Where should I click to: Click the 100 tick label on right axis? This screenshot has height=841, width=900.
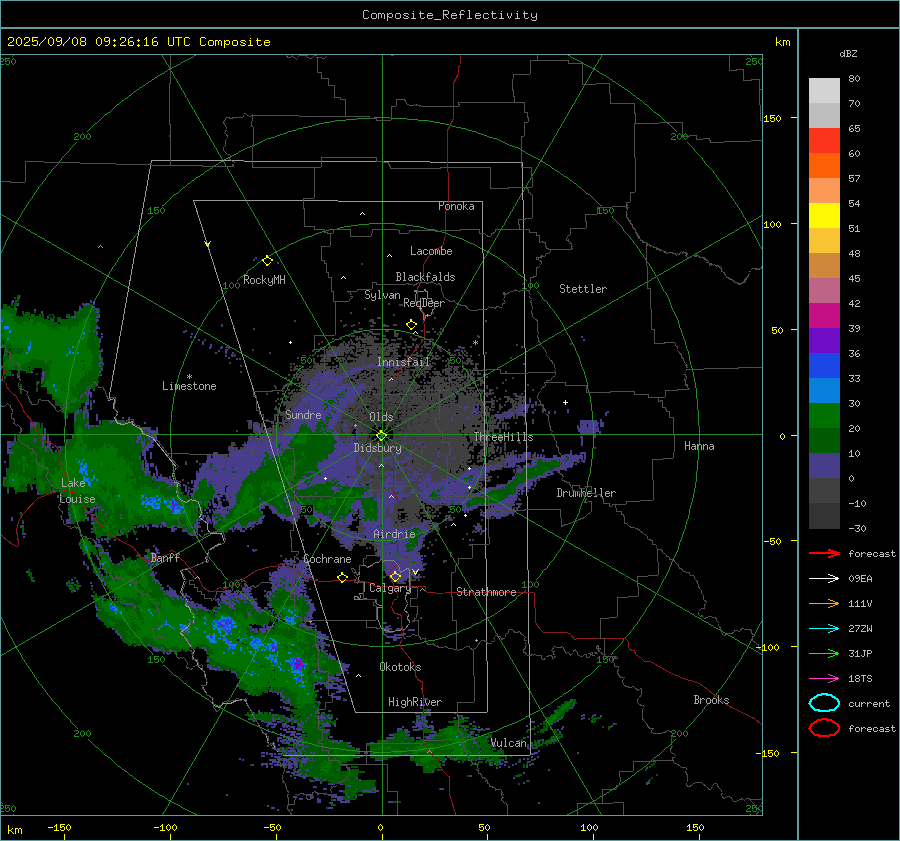tap(772, 224)
